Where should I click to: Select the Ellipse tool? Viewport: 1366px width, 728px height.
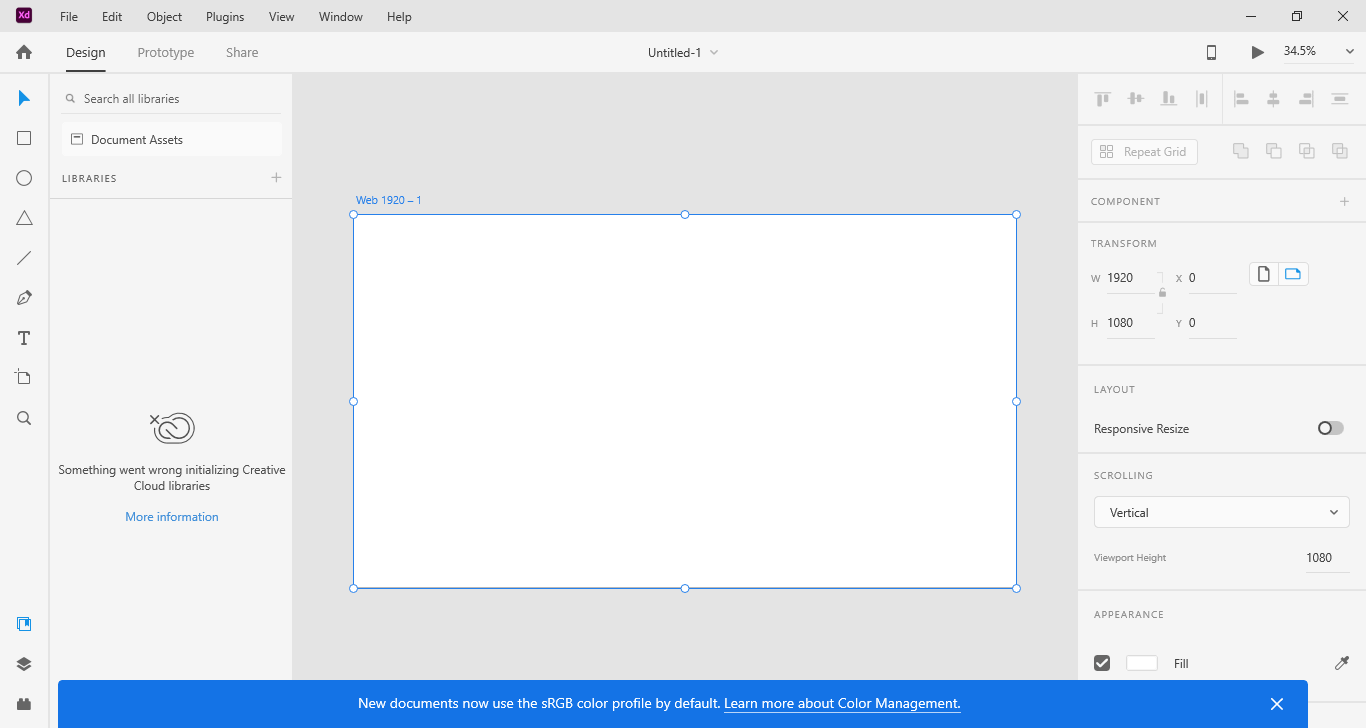(x=23, y=178)
